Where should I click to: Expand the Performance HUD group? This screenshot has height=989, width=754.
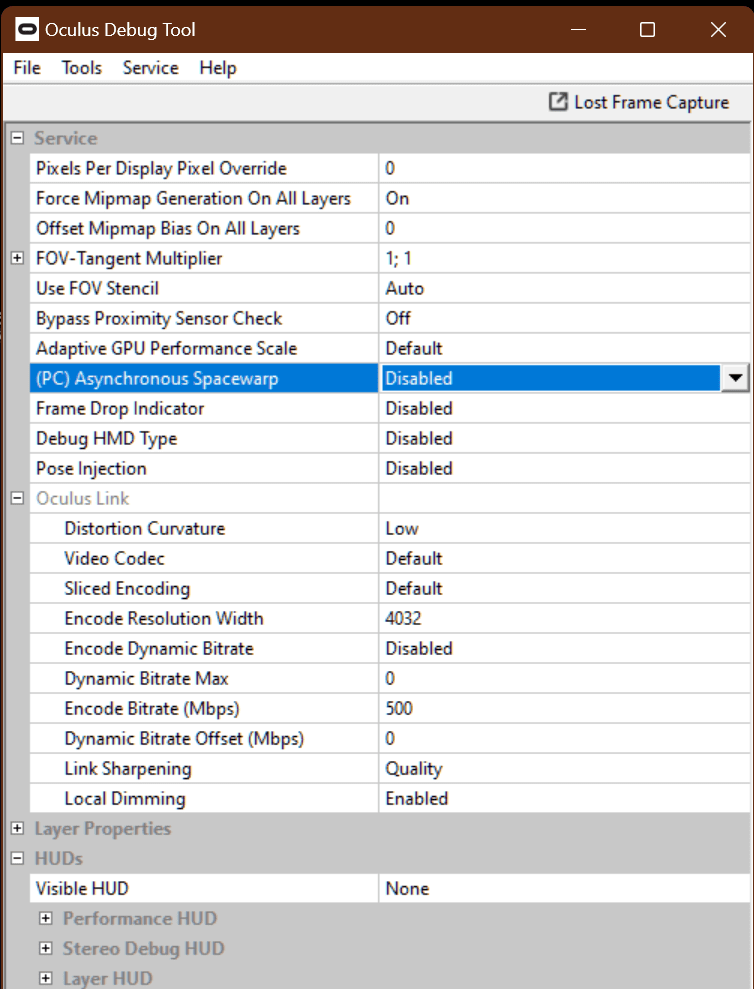click(x=45, y=918)
